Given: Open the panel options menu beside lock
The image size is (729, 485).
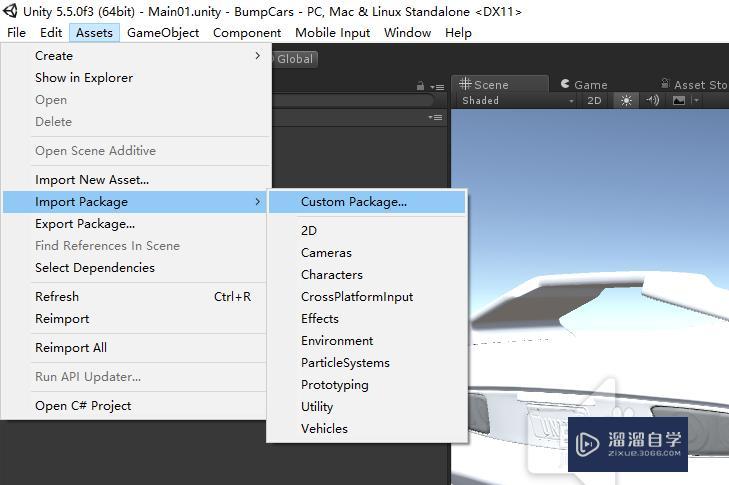Looking at the screenshot, I should click(437, 87).
